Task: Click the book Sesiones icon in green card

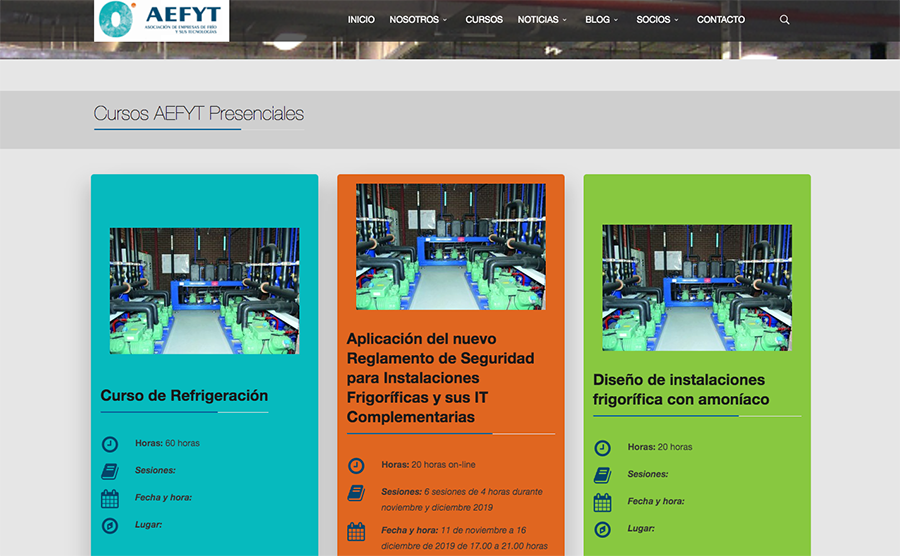Action: (602, 475)
